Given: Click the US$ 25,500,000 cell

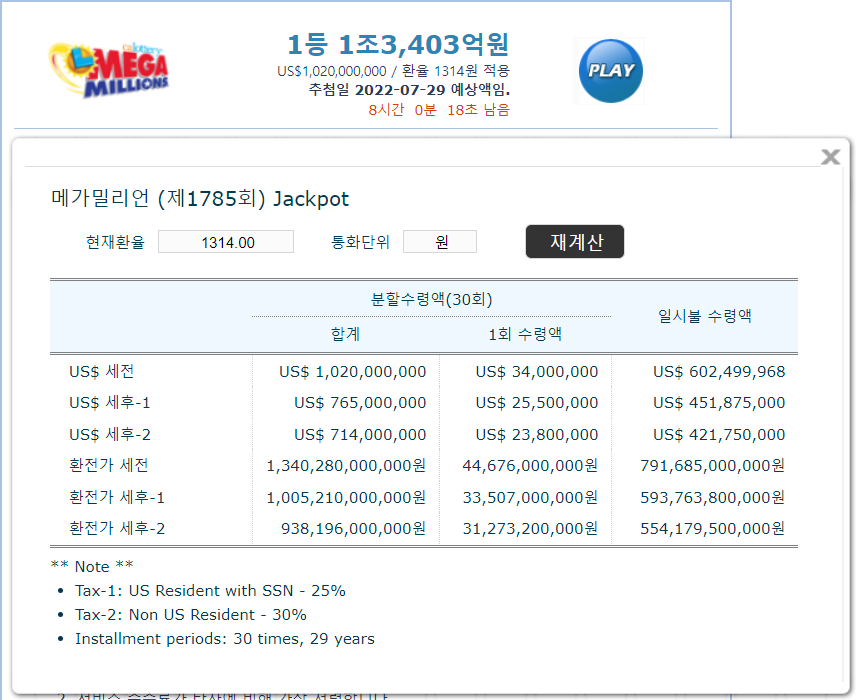Looking at the screenshot, I should (x=537, y=403).
